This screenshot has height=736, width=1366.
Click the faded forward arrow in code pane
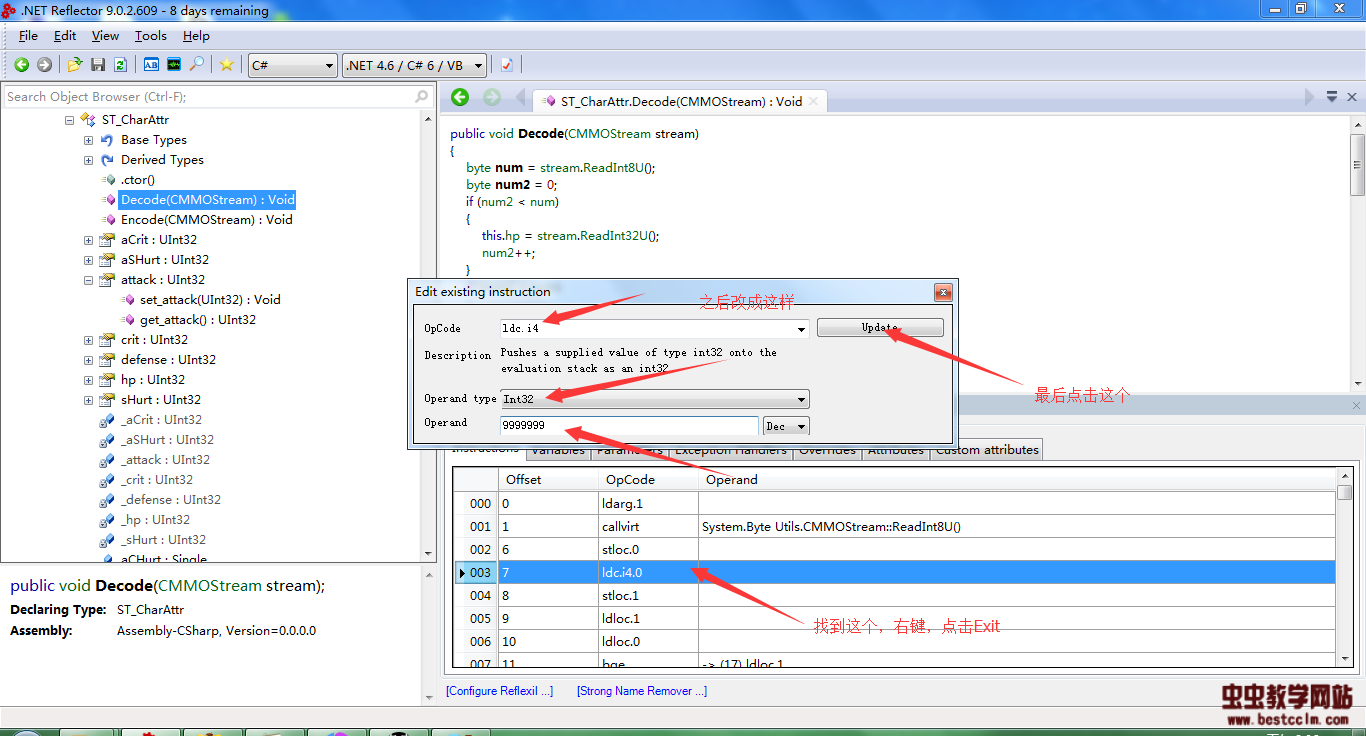coord(492,97)
